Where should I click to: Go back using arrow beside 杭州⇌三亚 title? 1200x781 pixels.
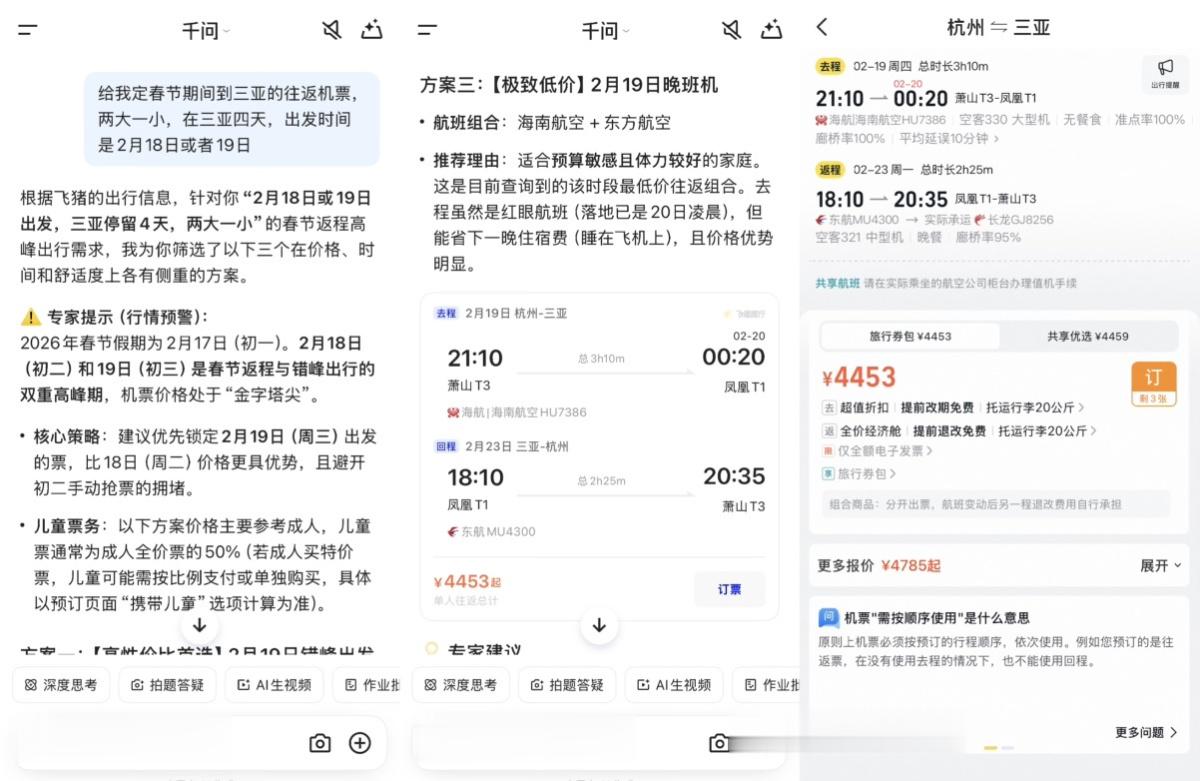822,27
